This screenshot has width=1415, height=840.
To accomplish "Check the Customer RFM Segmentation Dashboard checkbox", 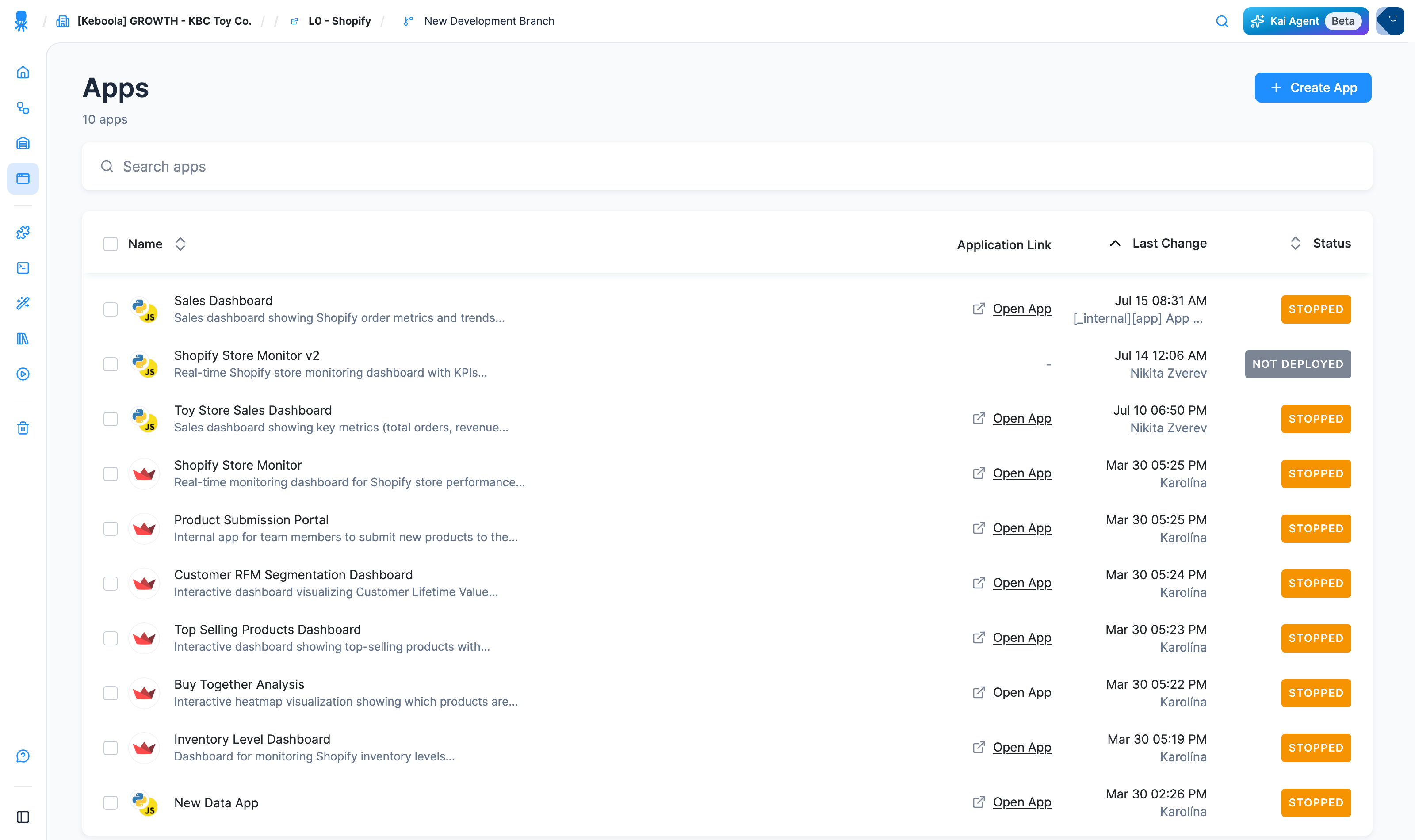I will 111,584.
